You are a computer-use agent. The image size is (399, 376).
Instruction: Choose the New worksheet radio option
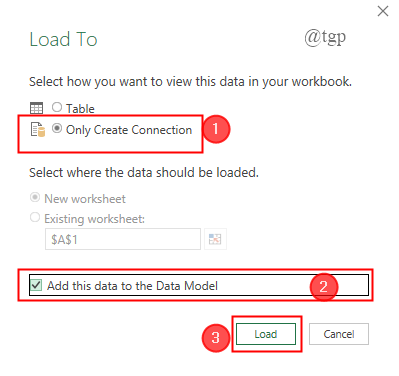point(35,197)
